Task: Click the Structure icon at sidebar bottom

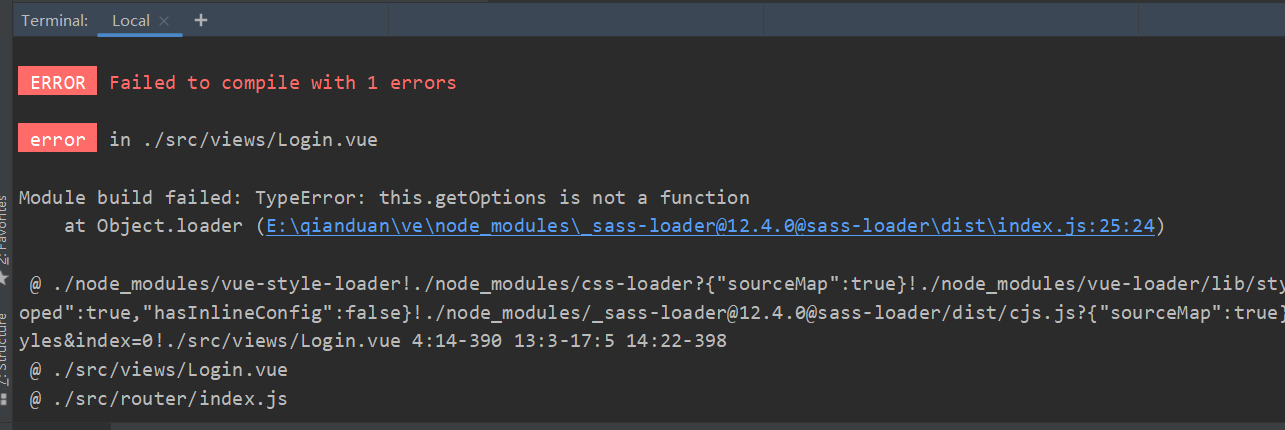Action: 5,397
